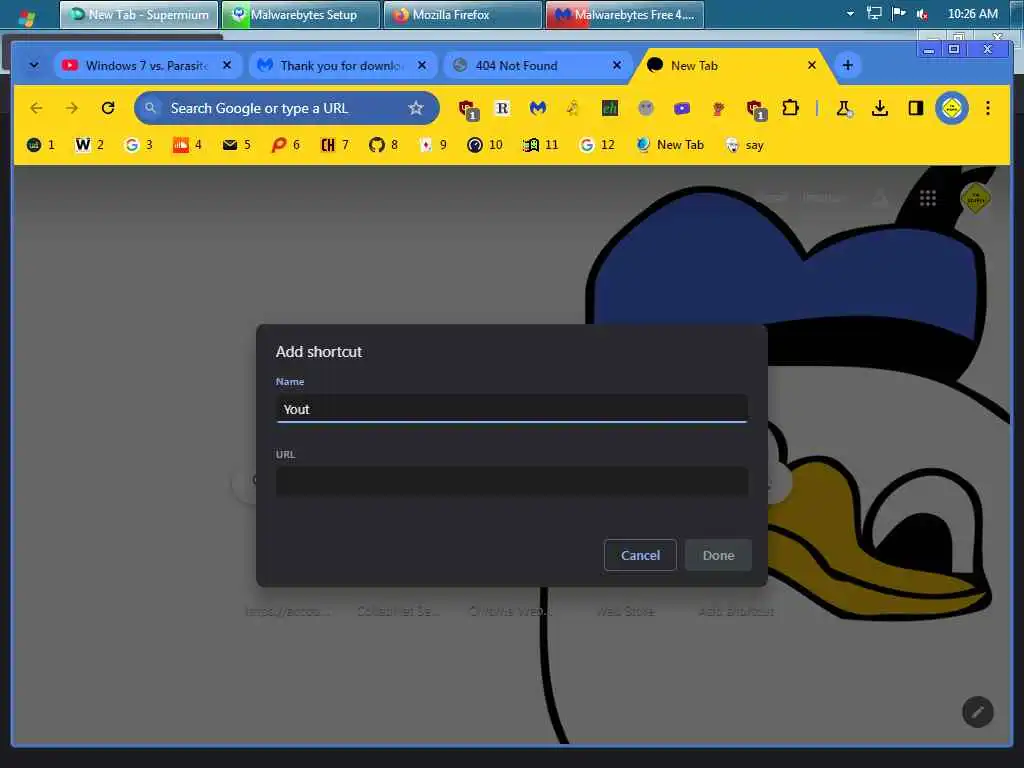
Task: Open 'Malwarebytes Free 4' taskbar window
Action: click(624, 14)
